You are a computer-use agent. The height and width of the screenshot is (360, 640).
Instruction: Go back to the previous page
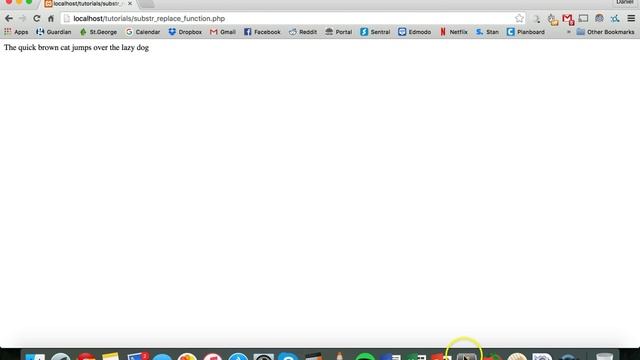9,18
